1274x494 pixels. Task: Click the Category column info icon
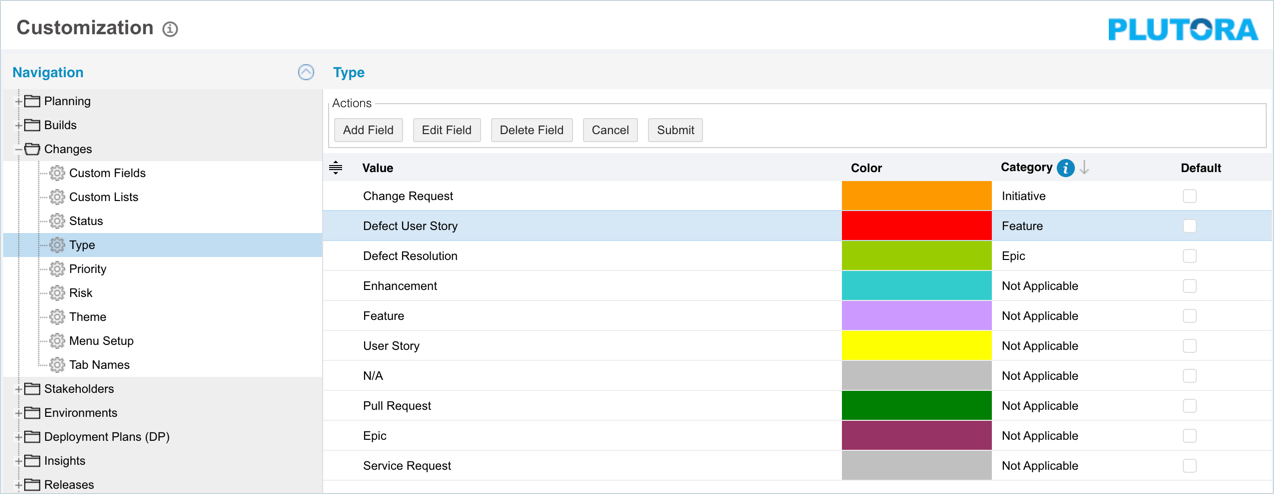pyautogui.click(x=1066, y=168)
